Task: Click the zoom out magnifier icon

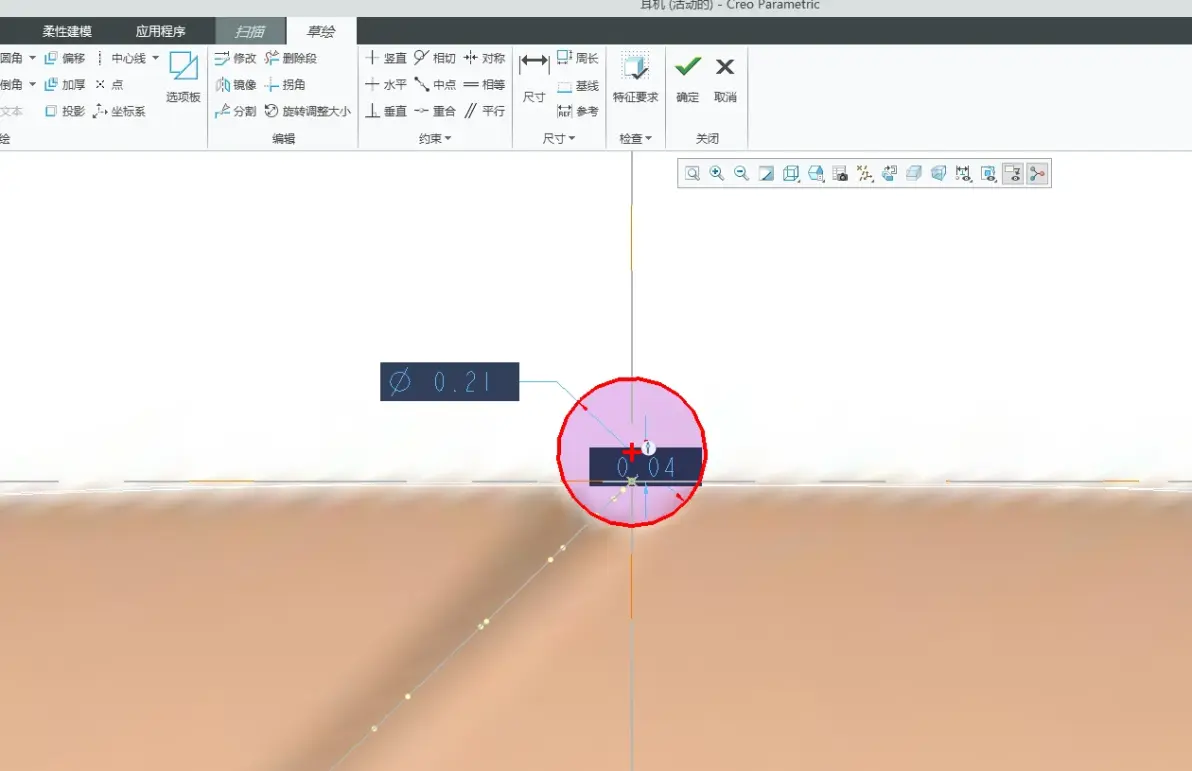Action: point(741,173)
